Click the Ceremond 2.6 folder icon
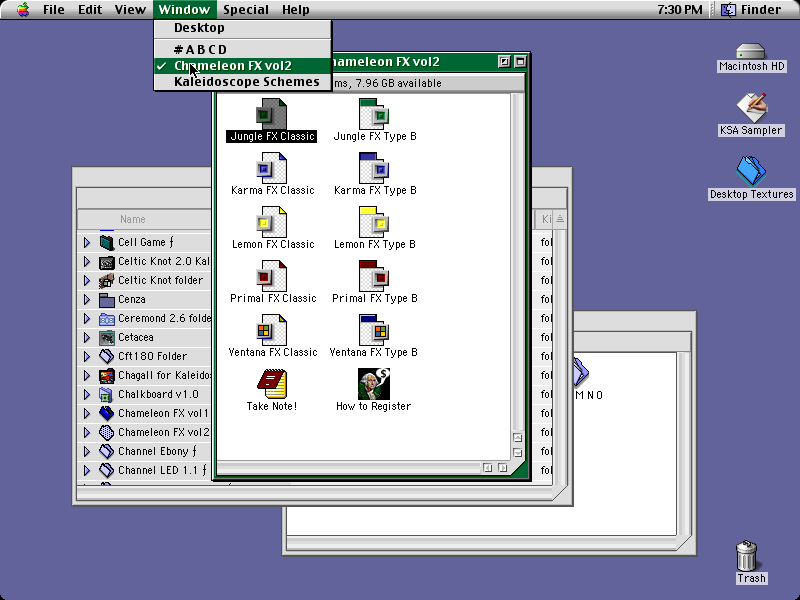800x600 pixels. pos(106,319)
